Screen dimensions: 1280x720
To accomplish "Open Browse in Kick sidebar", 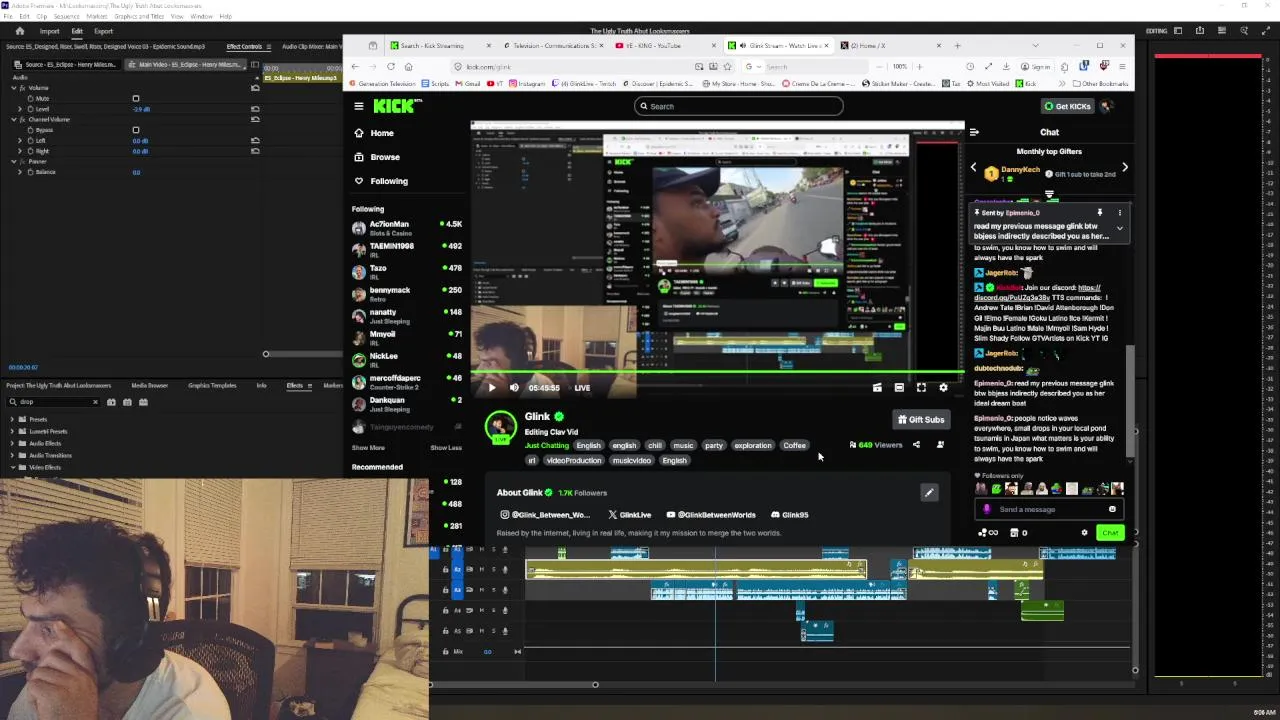I will click(385, 157).
